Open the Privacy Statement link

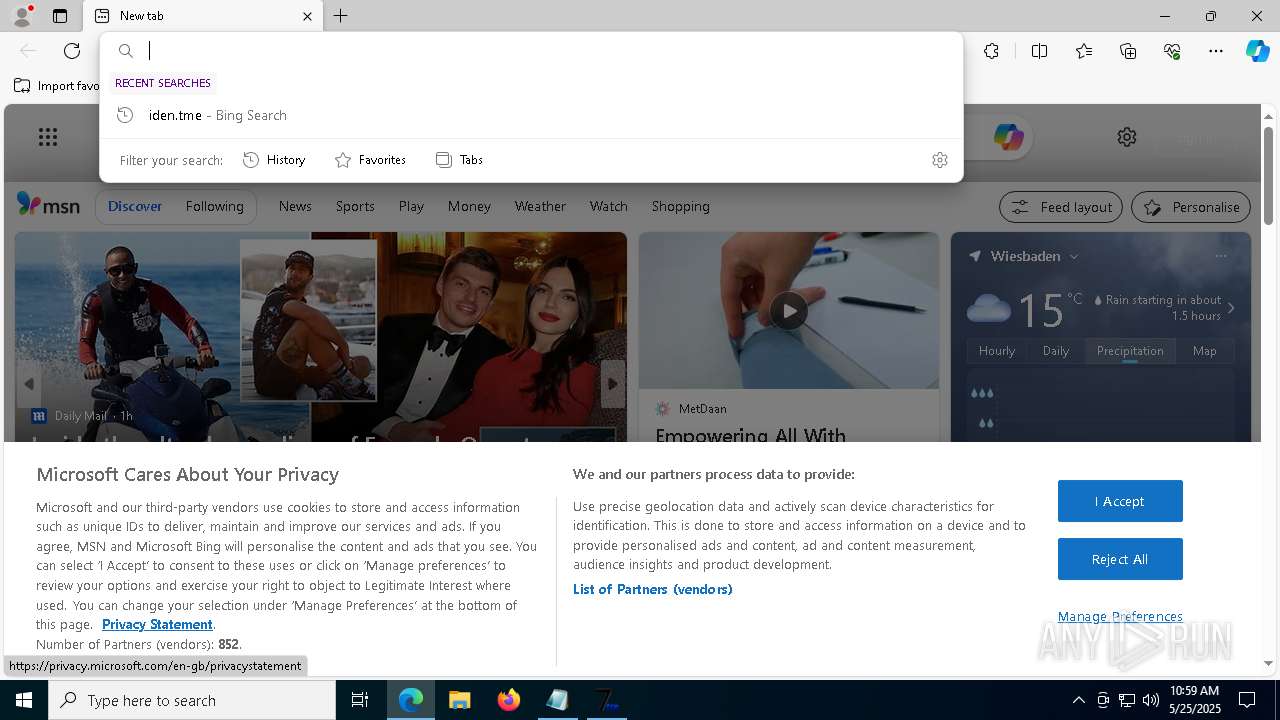[157, 624]
